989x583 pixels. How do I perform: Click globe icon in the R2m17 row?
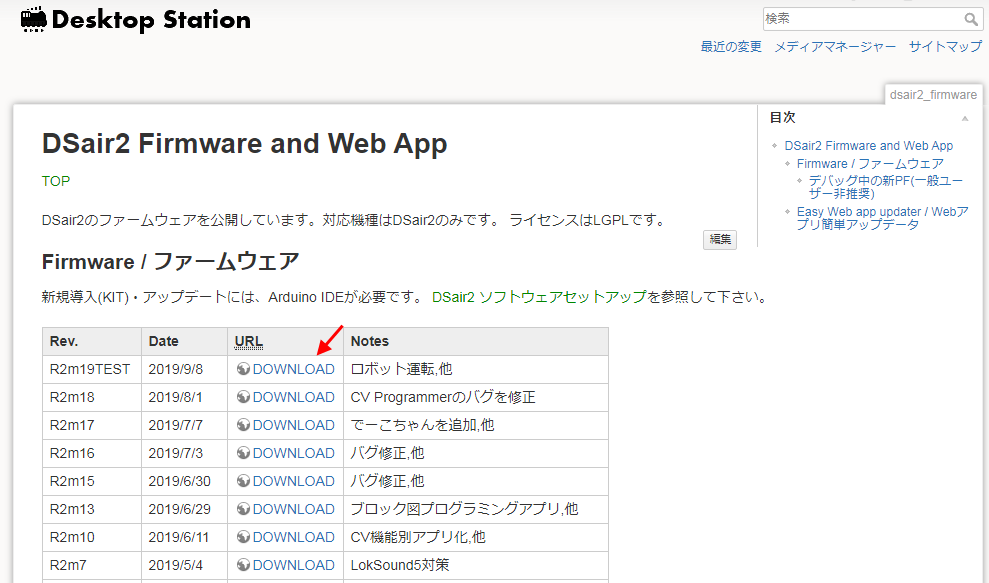click(243, 425)
